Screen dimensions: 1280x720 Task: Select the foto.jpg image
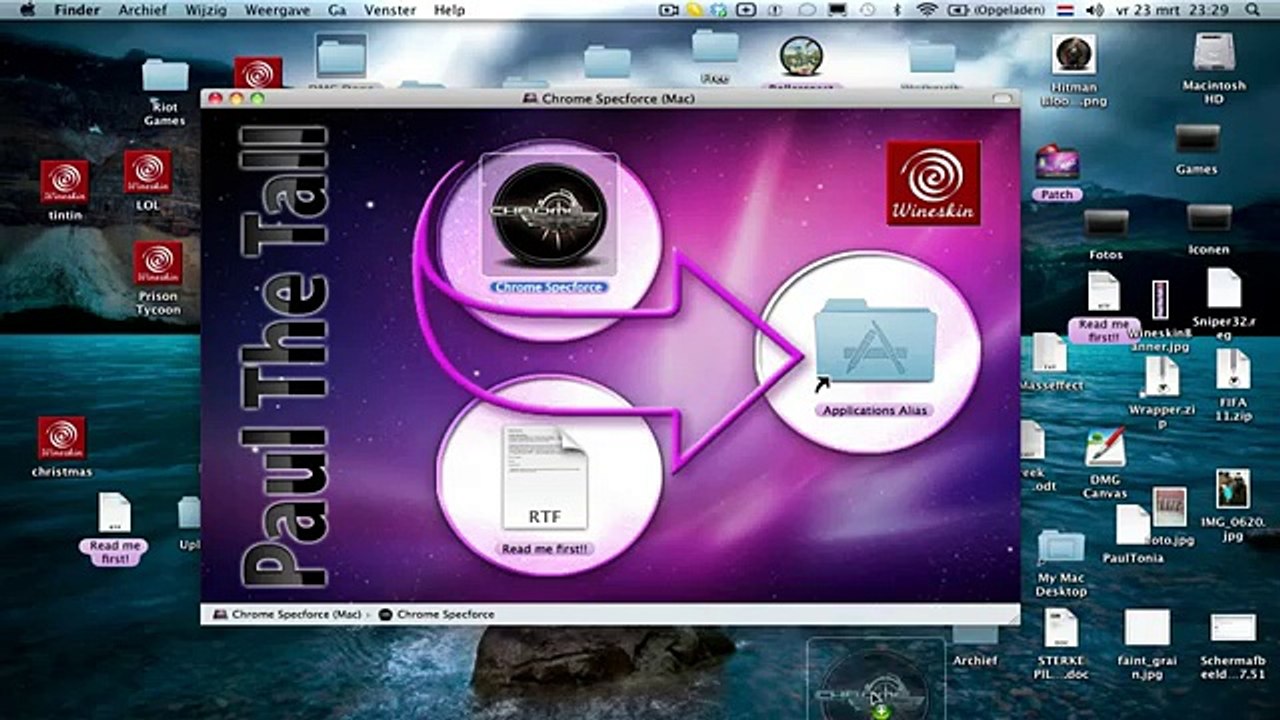coord(1169,507)
